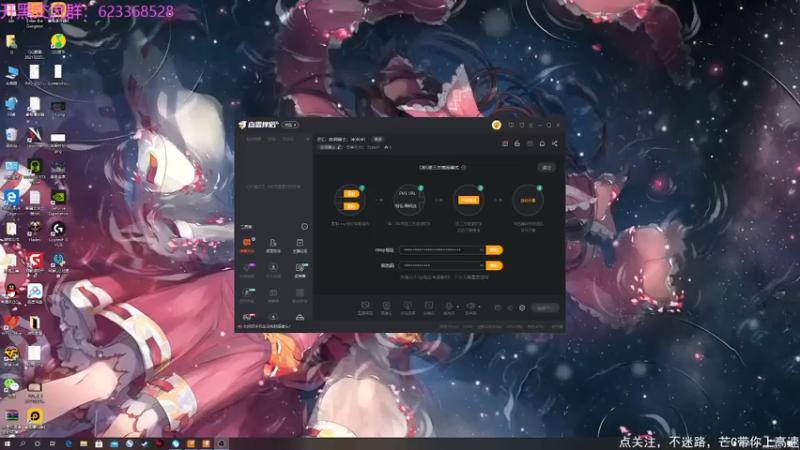800x450 pixels.
Task: Open second-row toolbox tool with purple badge
Action: coord(247,270)
